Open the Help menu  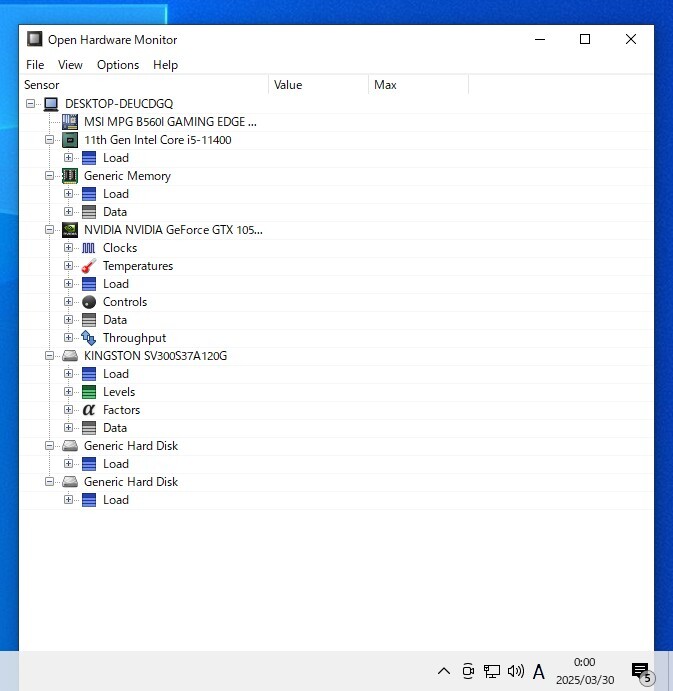(x=165, y=65)
